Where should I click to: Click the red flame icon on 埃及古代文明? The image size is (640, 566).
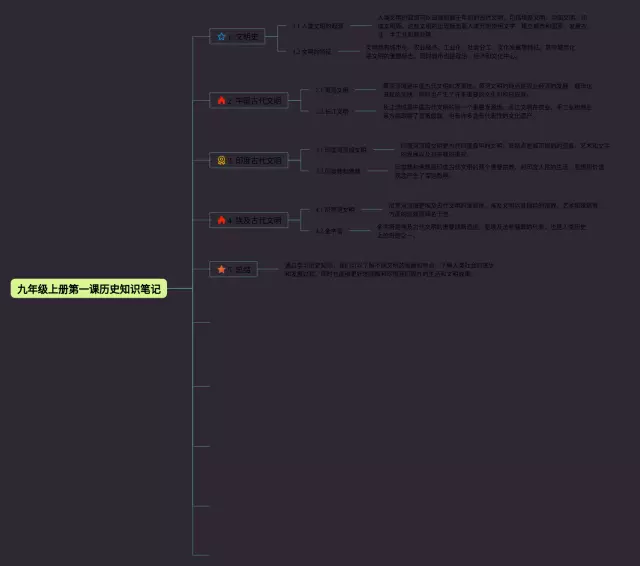click(221, 220)
